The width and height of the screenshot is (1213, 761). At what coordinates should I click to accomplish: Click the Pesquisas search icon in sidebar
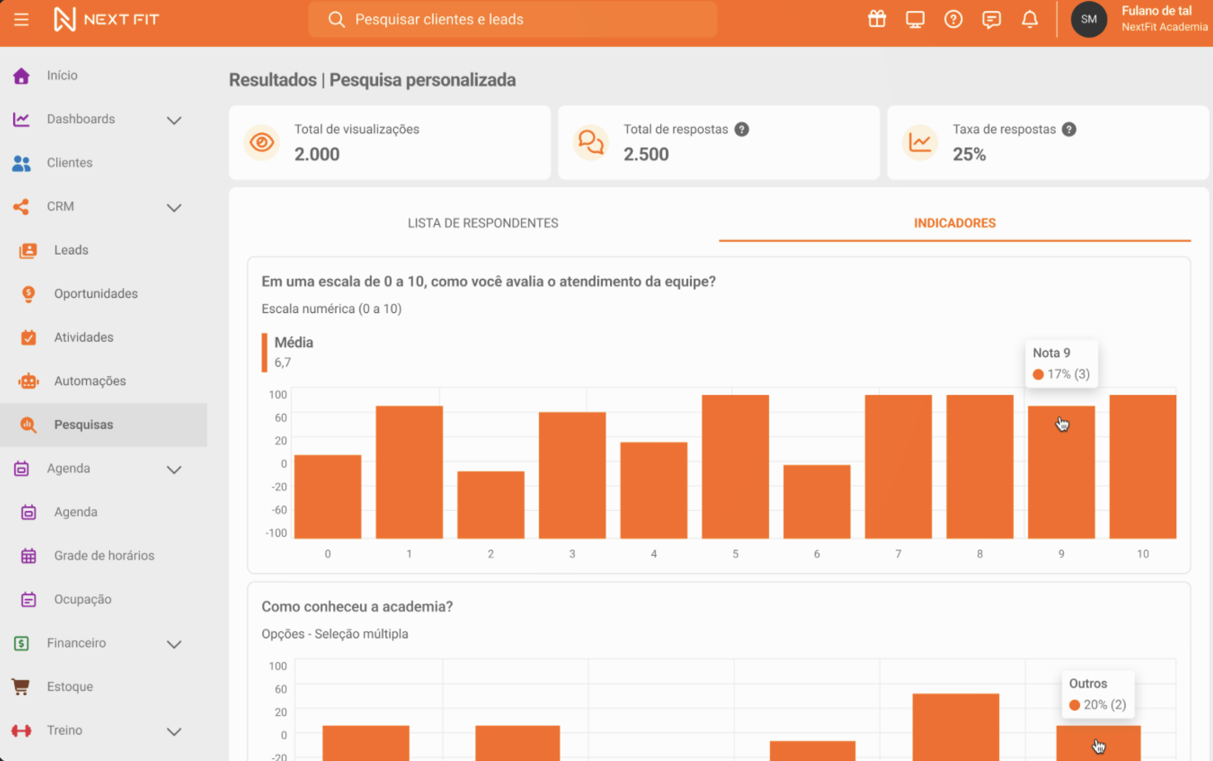click(x=28, y=425)
